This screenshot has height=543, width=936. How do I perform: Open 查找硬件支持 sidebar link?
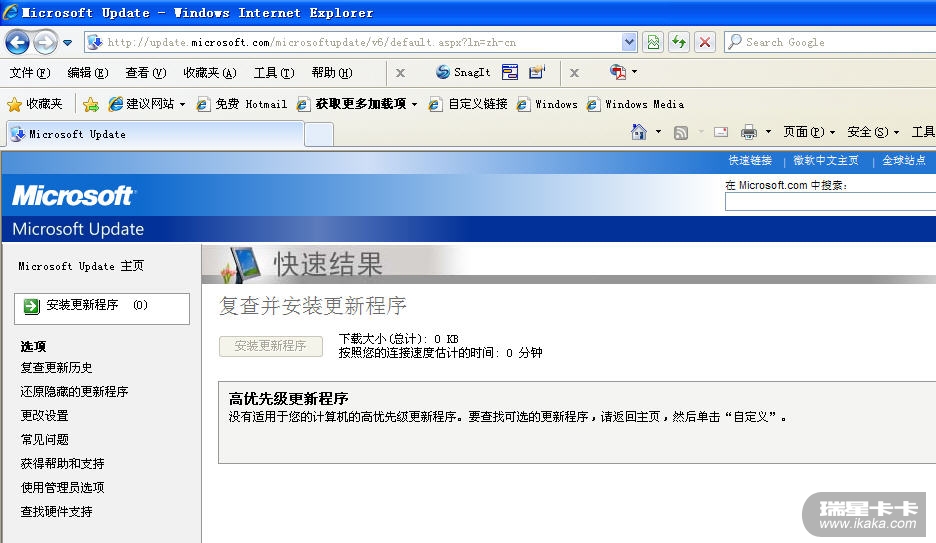coord(56,511)
